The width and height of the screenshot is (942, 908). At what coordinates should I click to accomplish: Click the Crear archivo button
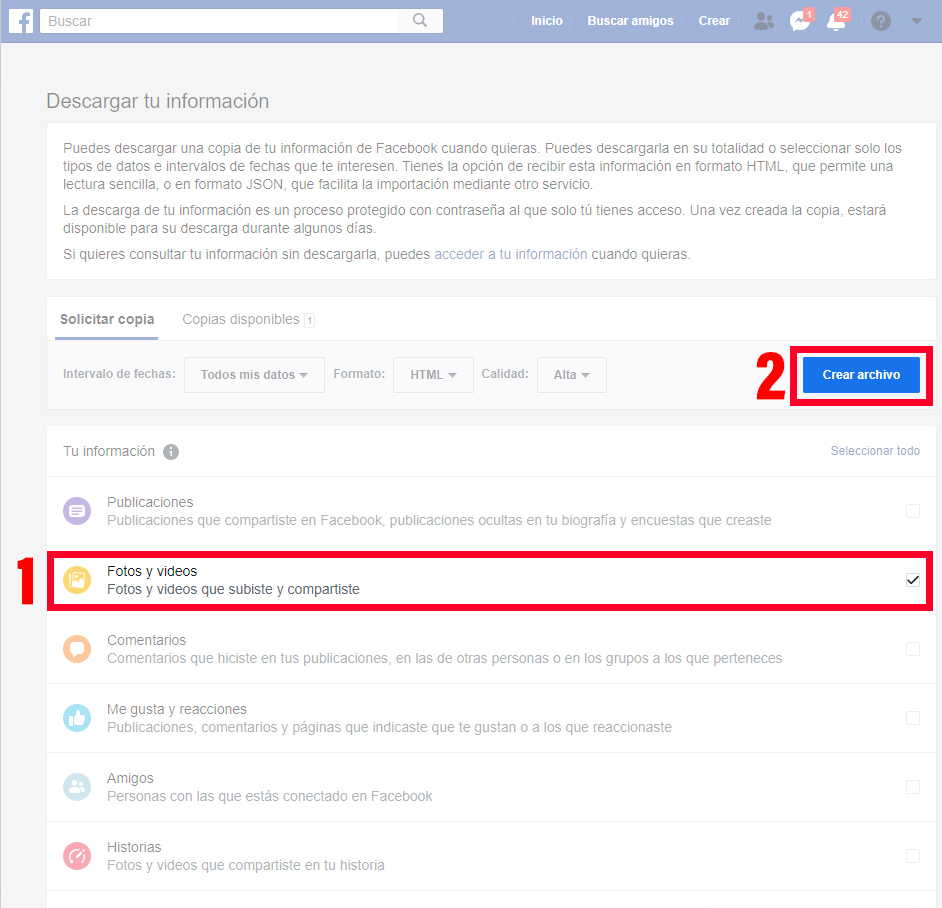(861, 374)
